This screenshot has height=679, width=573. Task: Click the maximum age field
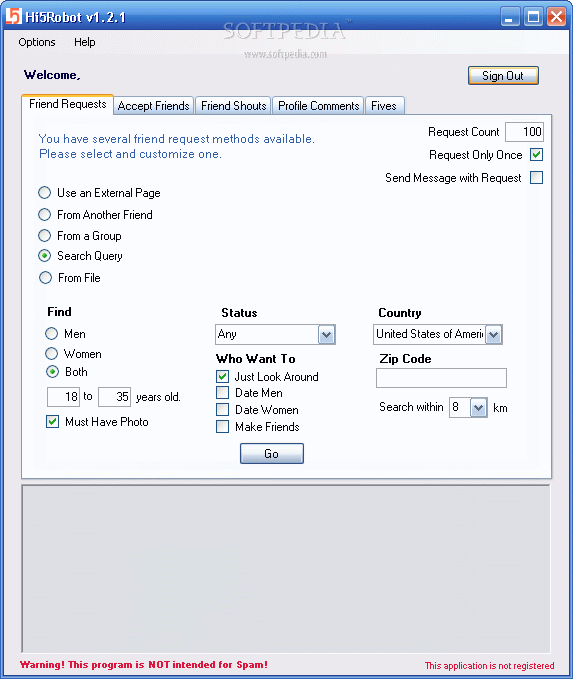tap(114, 397)
